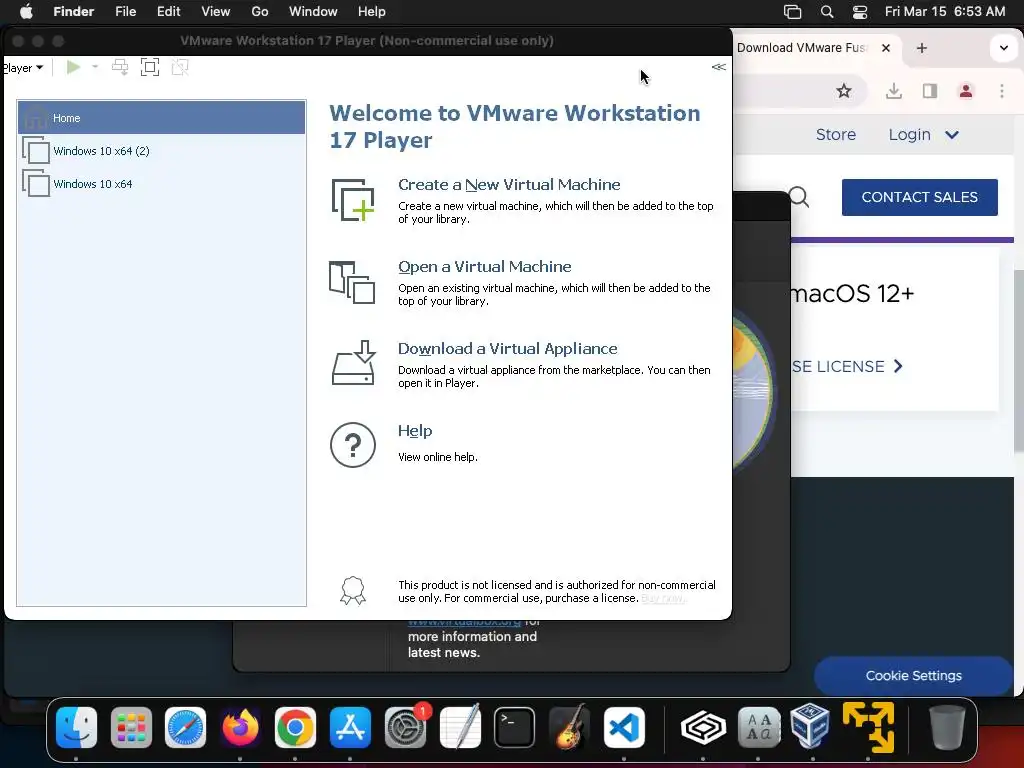Open the File menu
Screen dimensions: 1024x768
click(x=125, y=12)
